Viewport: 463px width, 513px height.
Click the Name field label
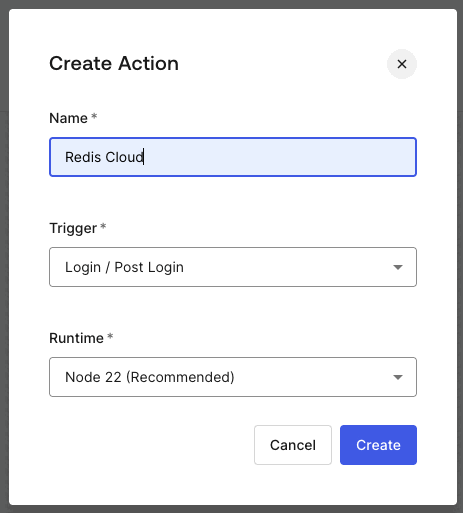(x=68, y=118)
